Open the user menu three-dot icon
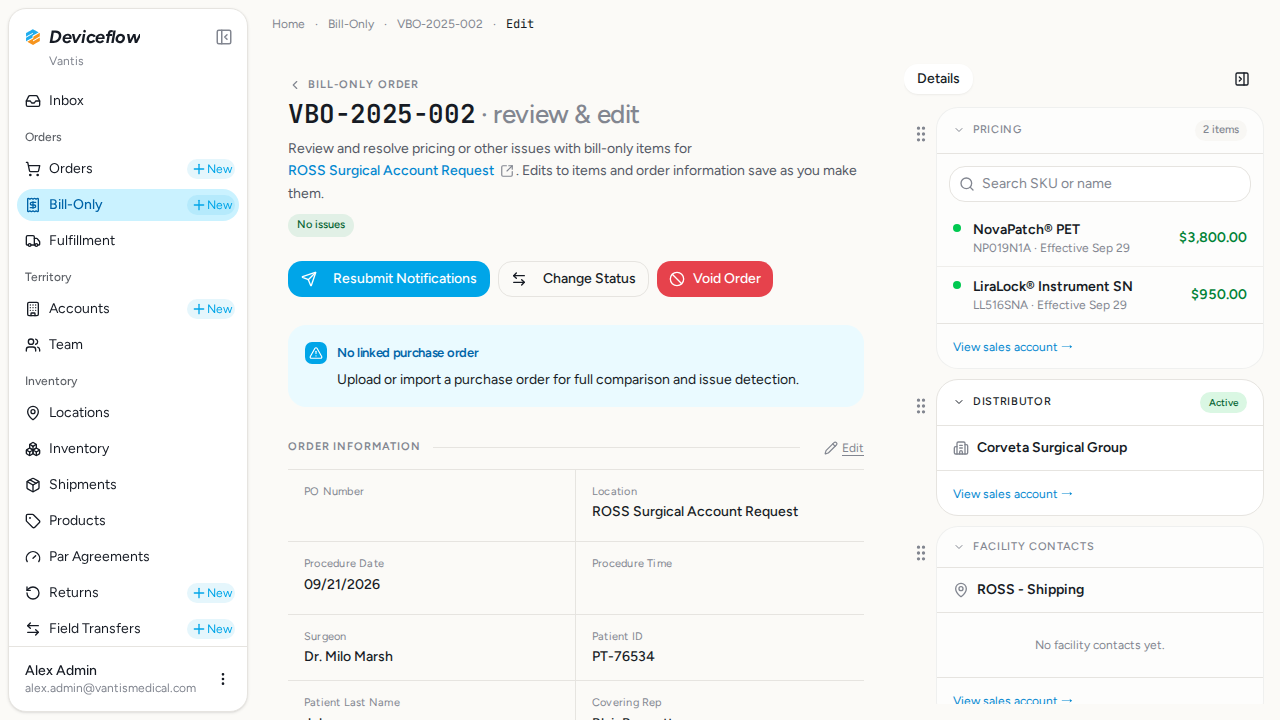The width and height of the screenshot is (1280, 720). (223, 679)
